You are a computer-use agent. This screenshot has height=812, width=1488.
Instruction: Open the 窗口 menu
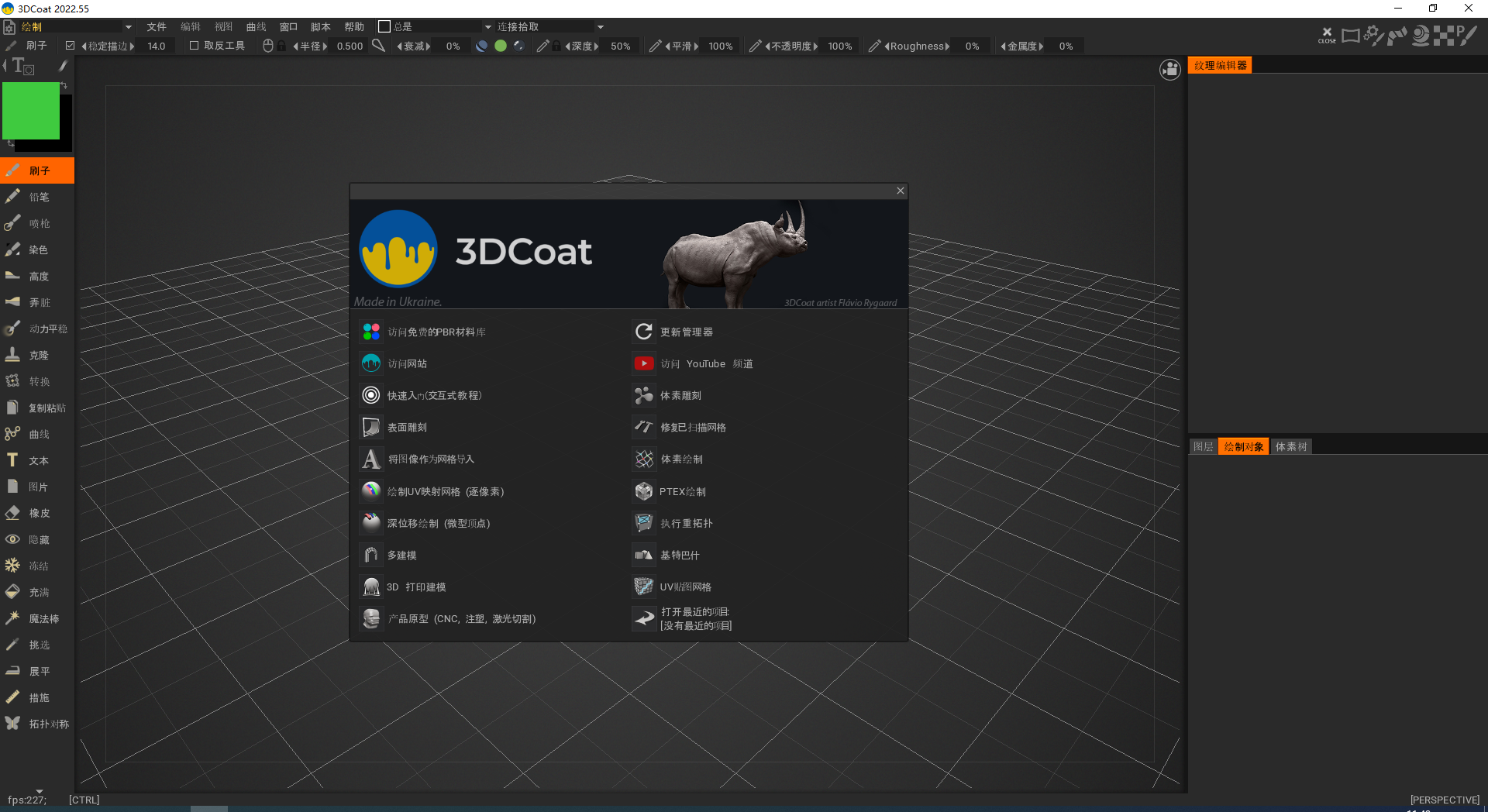click(x=288, y=26)
